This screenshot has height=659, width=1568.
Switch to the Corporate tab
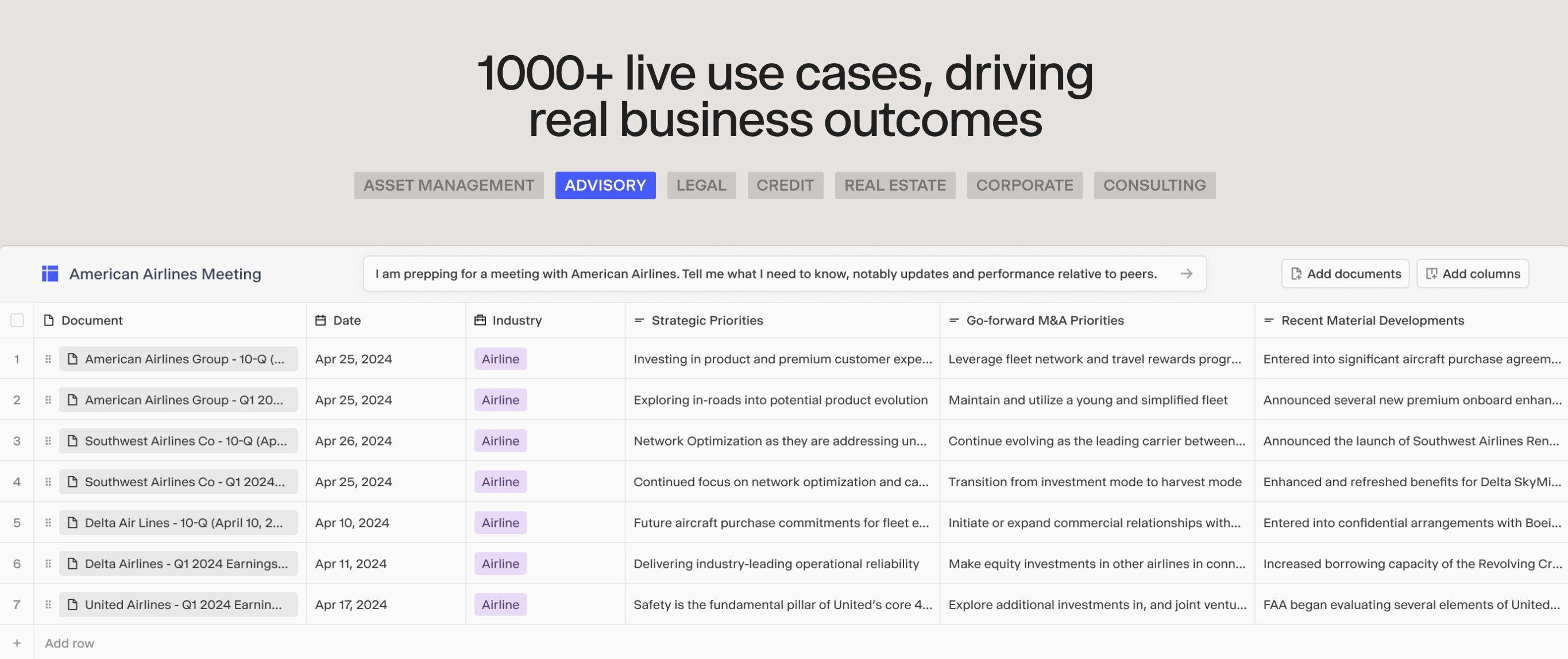(x=1025, y=185)
